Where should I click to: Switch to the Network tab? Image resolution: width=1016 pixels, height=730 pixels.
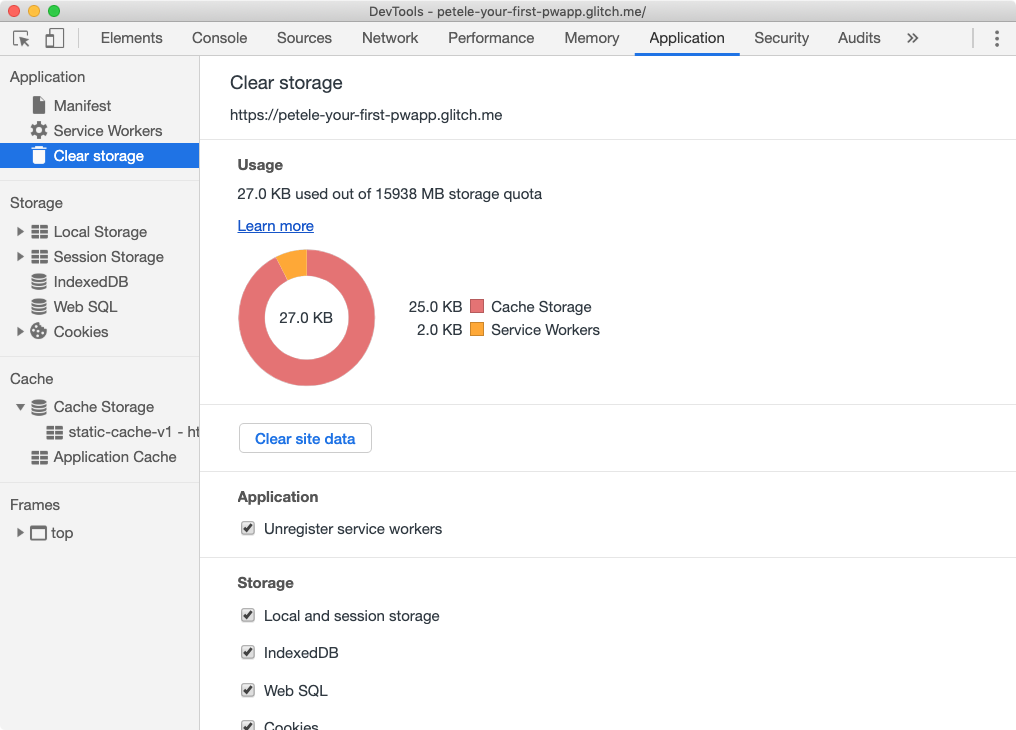point(390,38)
